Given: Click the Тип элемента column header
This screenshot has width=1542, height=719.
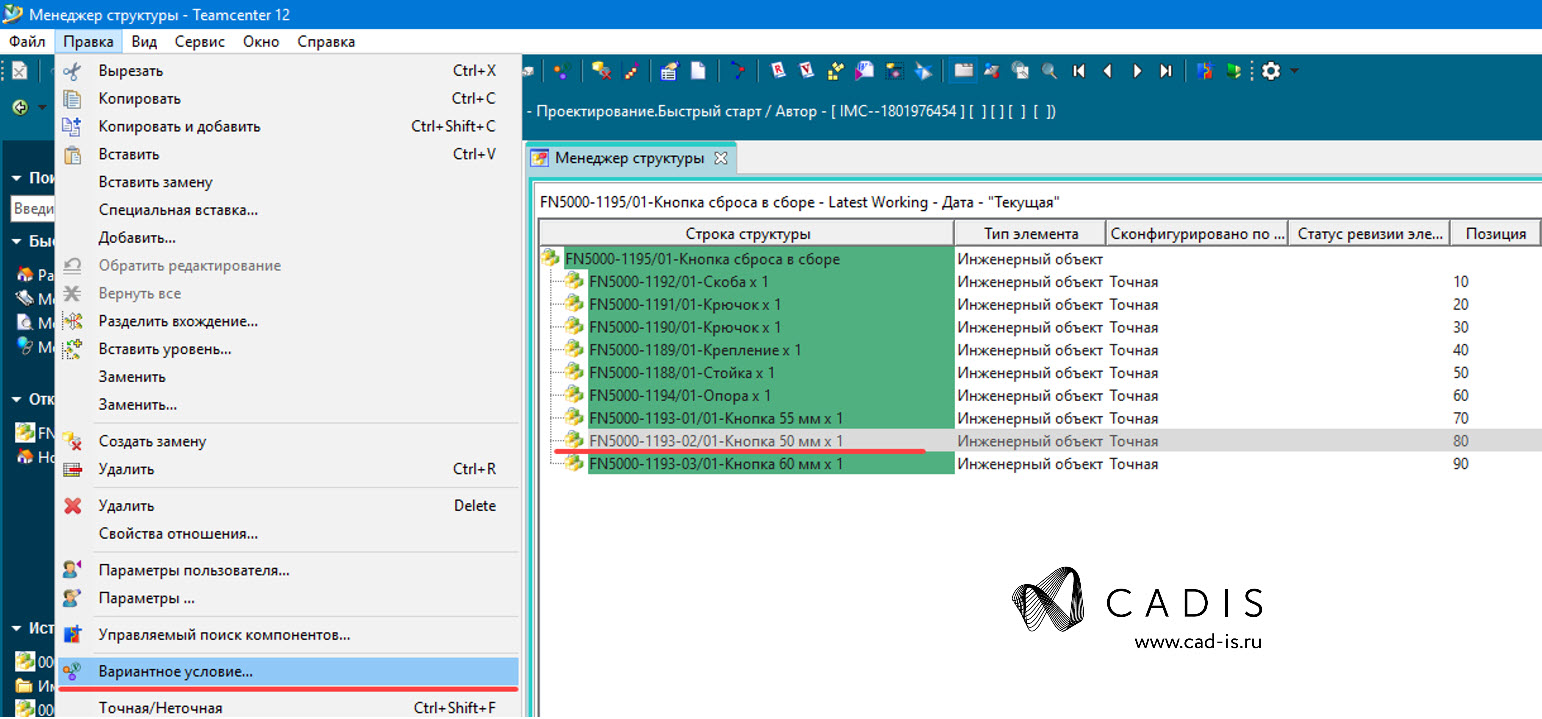Looking at the screenshot, I should coord(1030,233).
